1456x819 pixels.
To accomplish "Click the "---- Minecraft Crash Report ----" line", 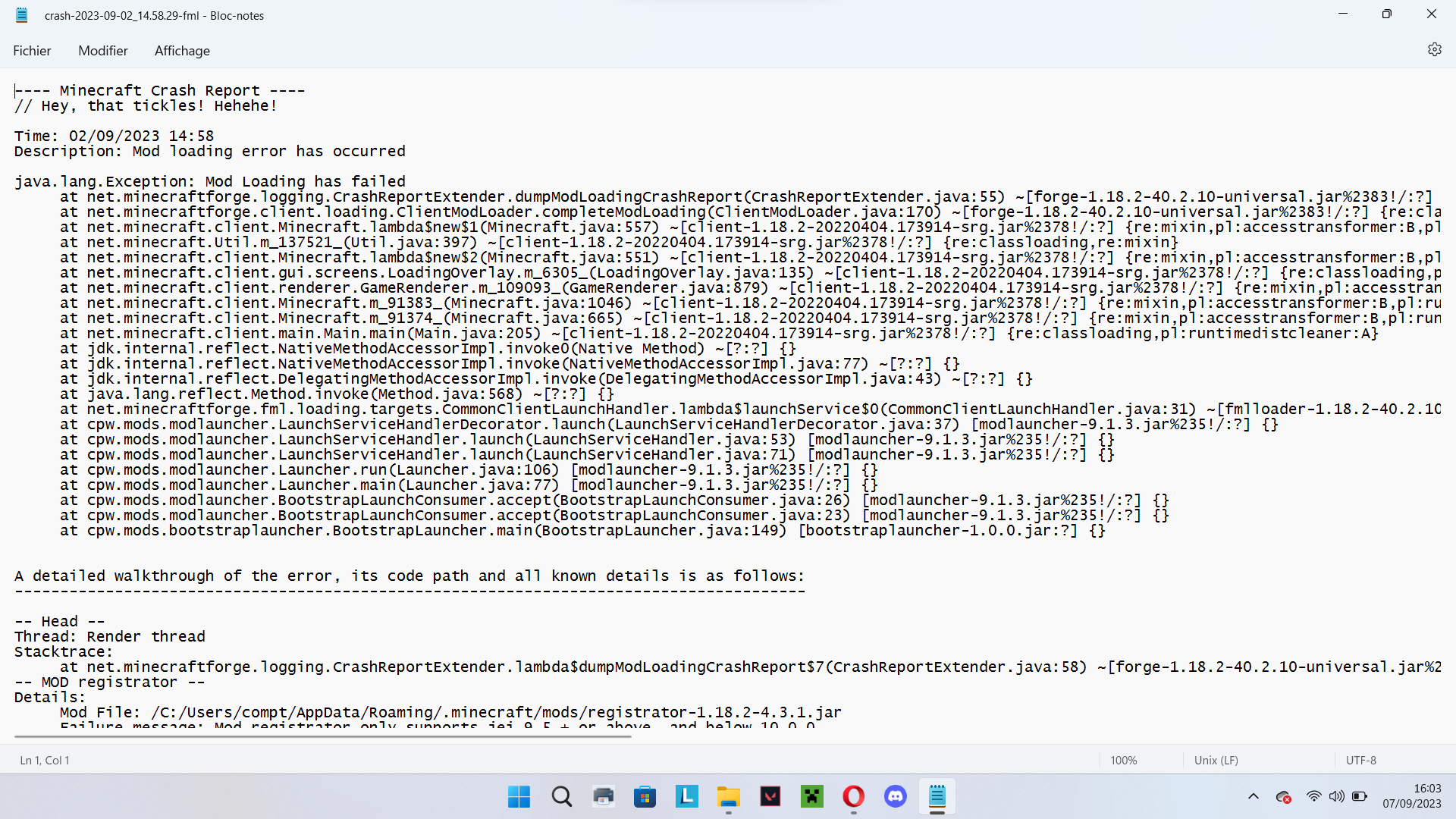I will (160, 91).
